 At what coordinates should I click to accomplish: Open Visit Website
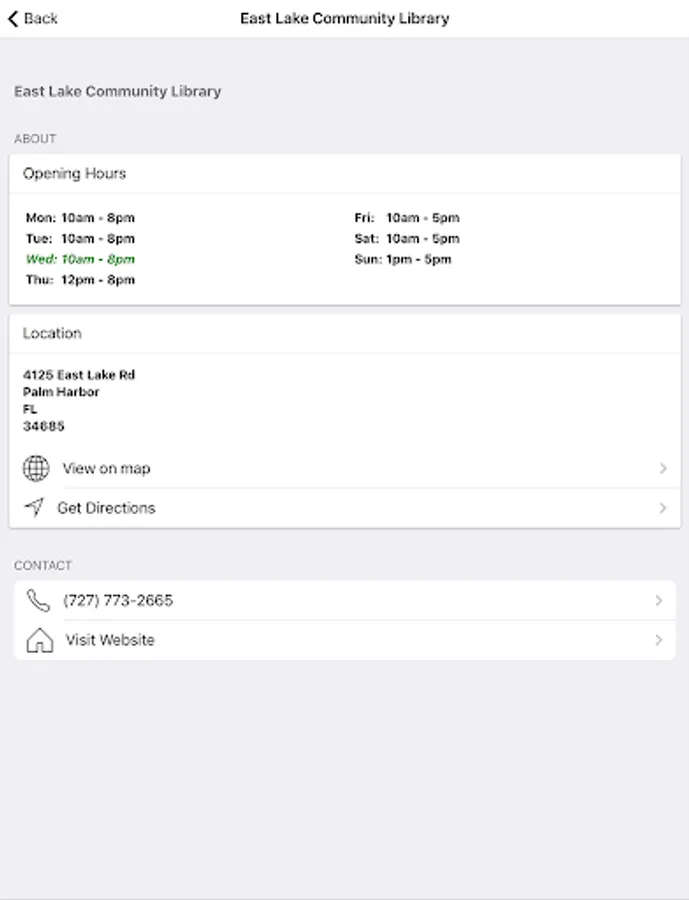(110, 640)
